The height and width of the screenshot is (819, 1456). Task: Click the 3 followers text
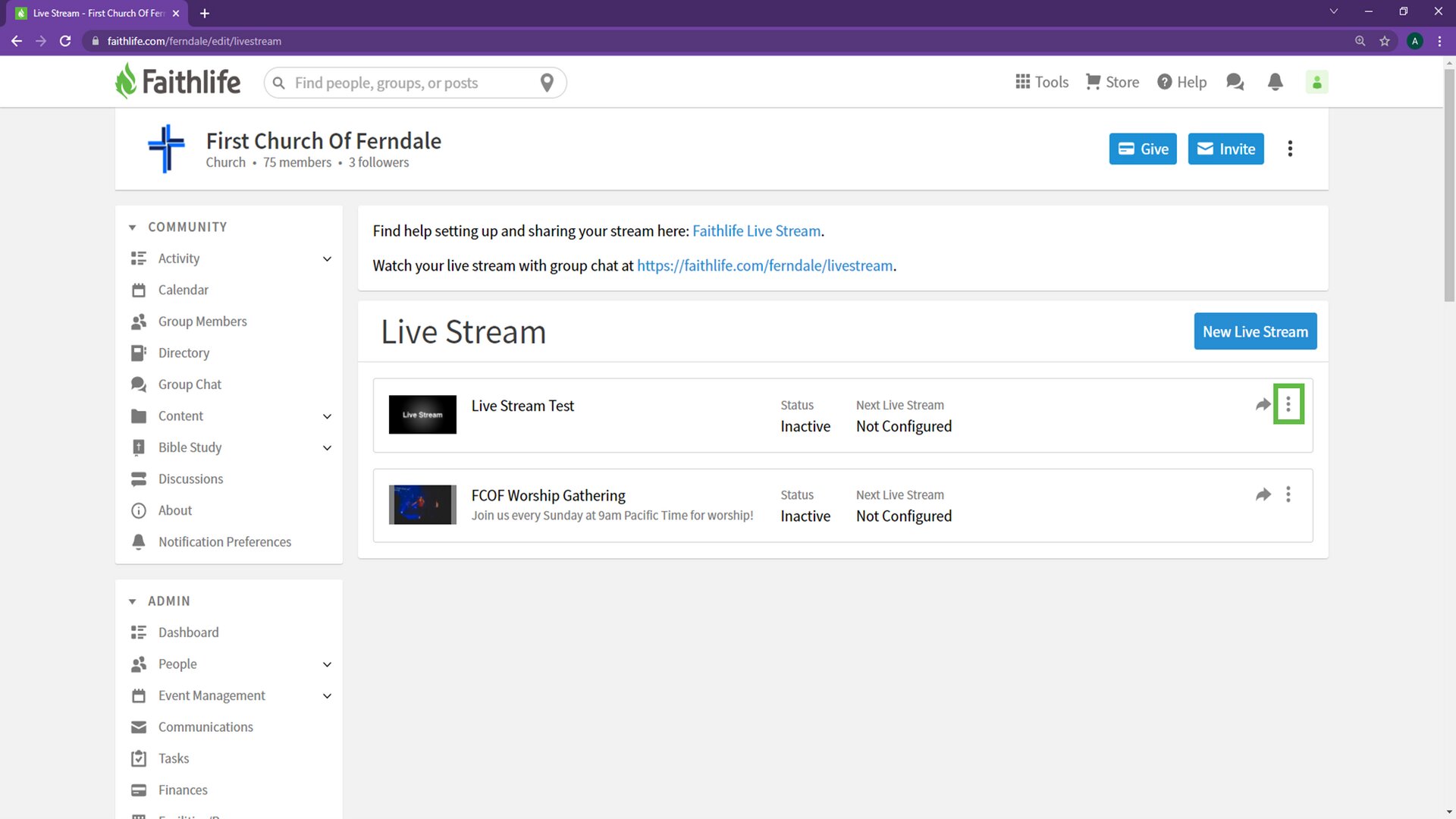[x=378, y=162]
